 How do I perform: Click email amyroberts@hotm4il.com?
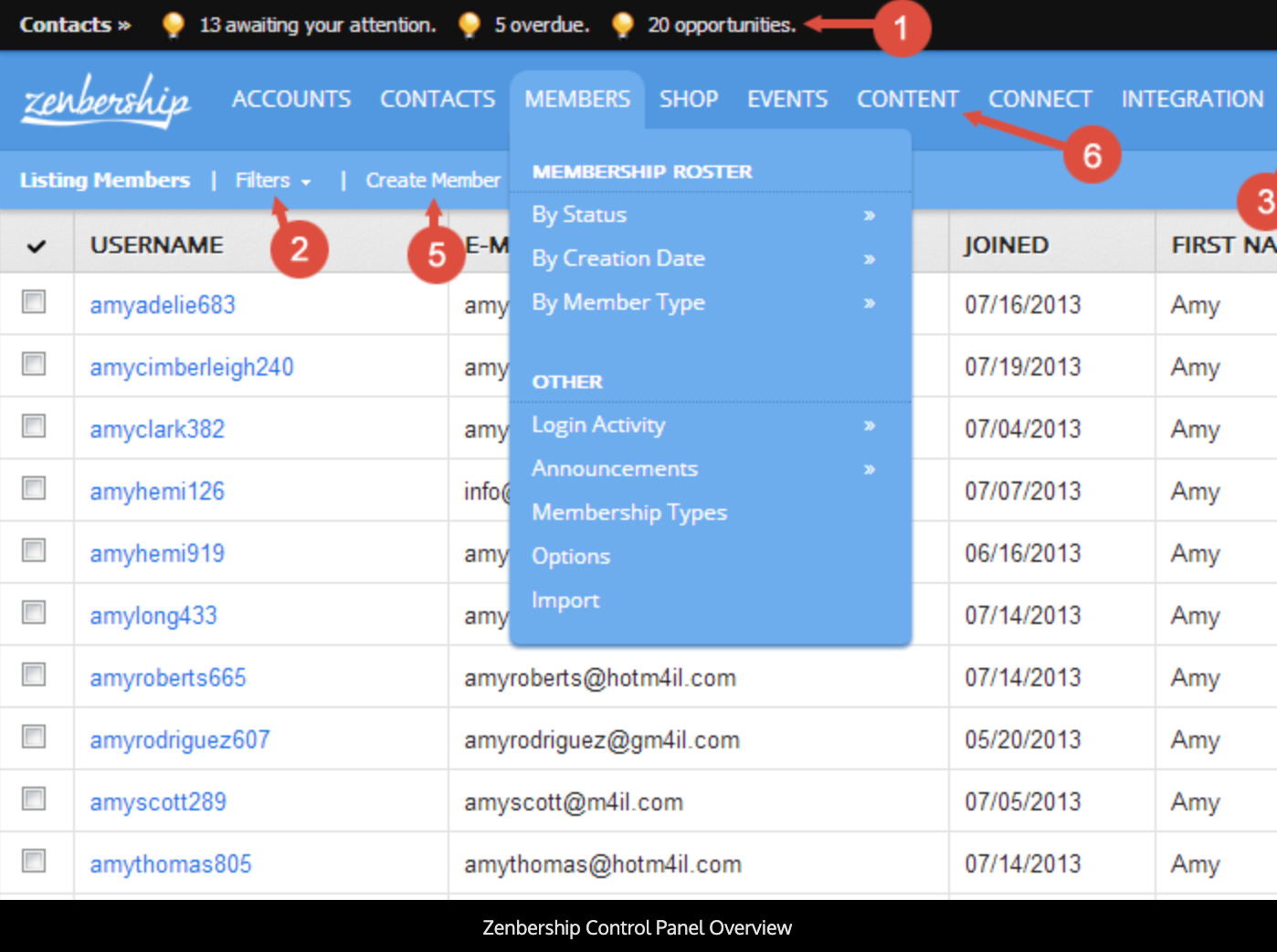[x=600, y=678]
